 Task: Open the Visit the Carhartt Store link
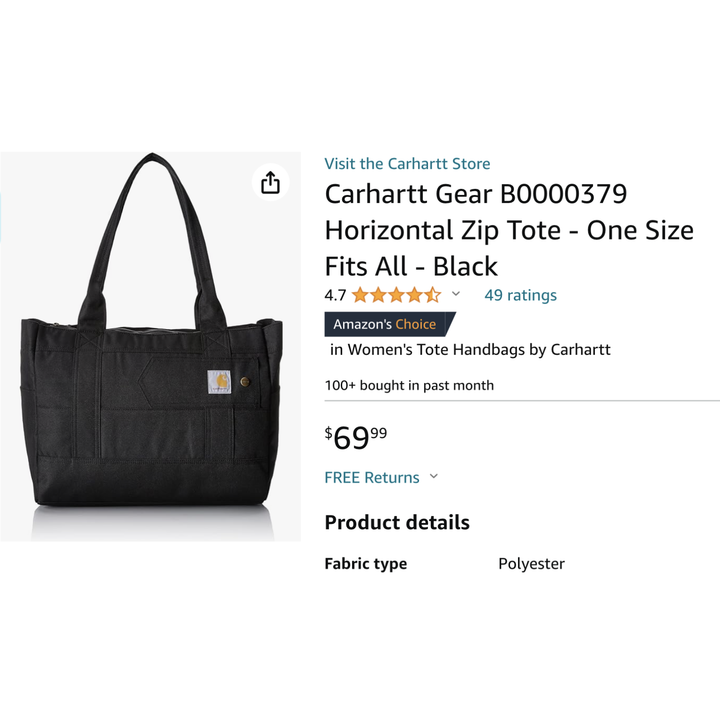click(x=407, y=164)
